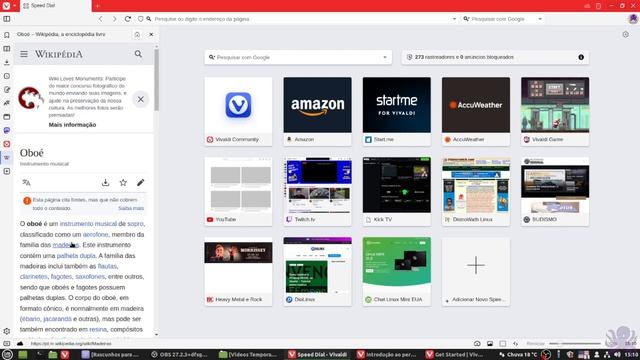Go back with the back arrow
The image size is (640, 360).
[100, 19]
